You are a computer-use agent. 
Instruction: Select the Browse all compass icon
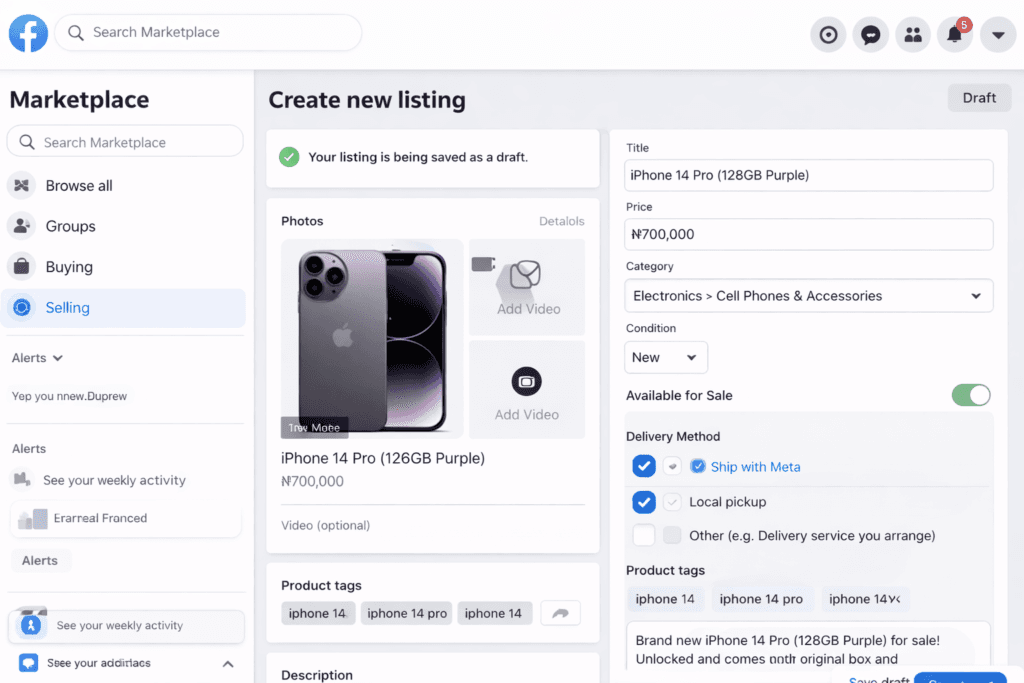(21, 185)
